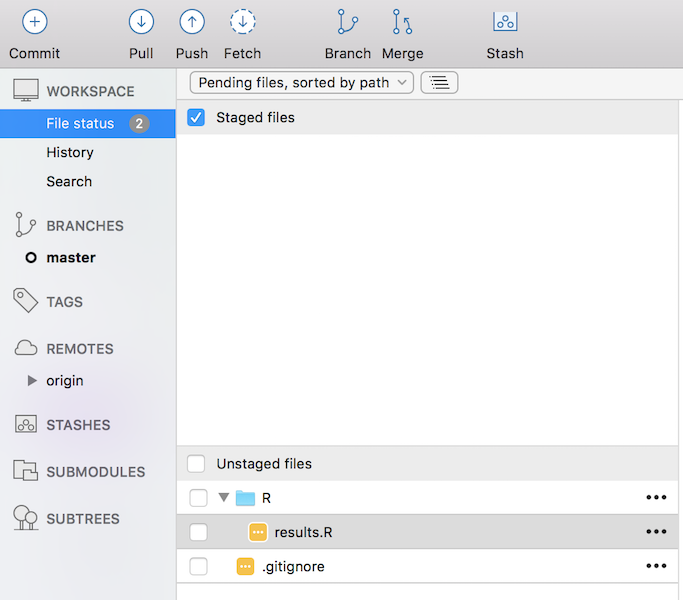Push commits with the Push icon
The image size is (683, 600).
191,21
